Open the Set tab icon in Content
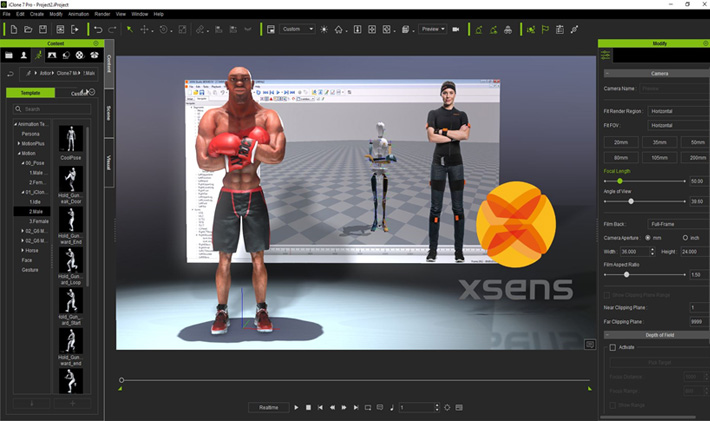Viewport: 710px width, 421px height. coord(52,55)
